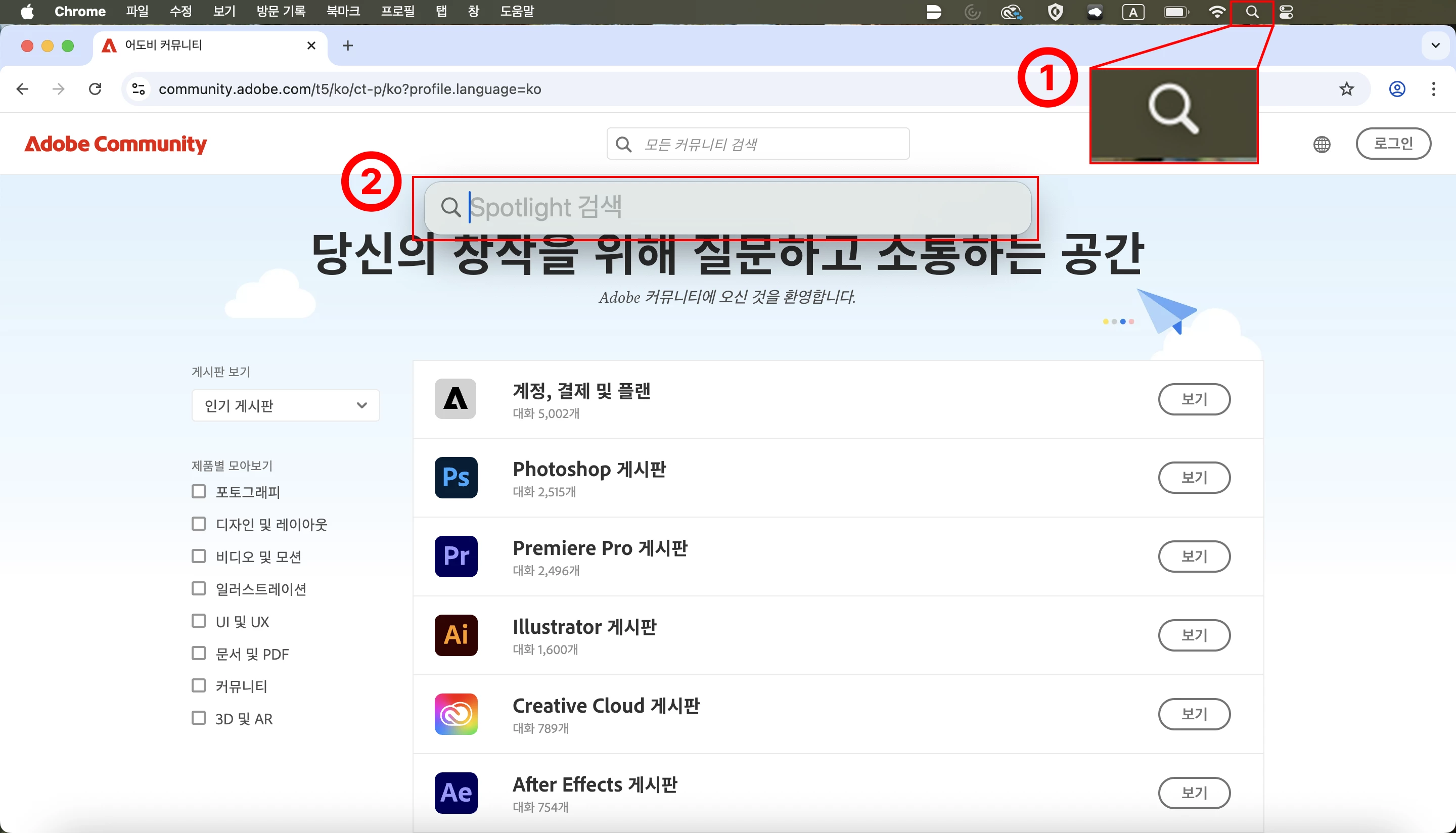Open the globe language selector icon
The image size is (1456, 833).
(x=1322, y=144)
